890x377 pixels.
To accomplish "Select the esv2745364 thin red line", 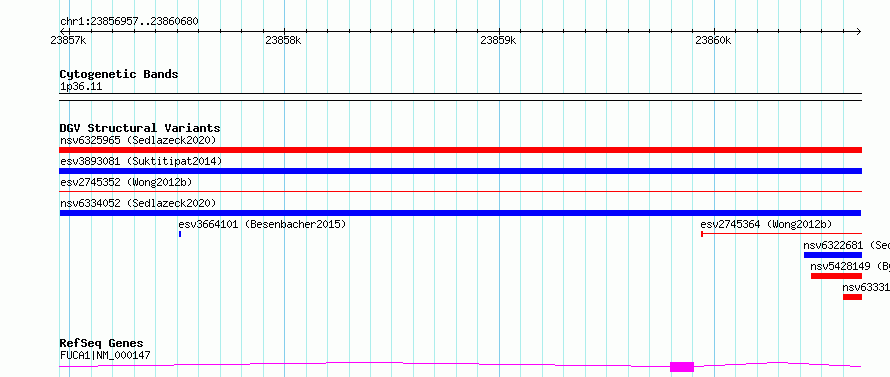I will coord(782,233).
